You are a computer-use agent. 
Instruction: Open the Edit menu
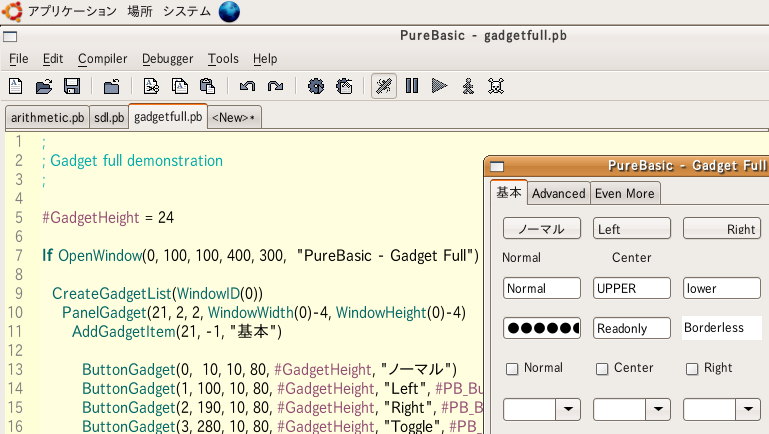53,59
